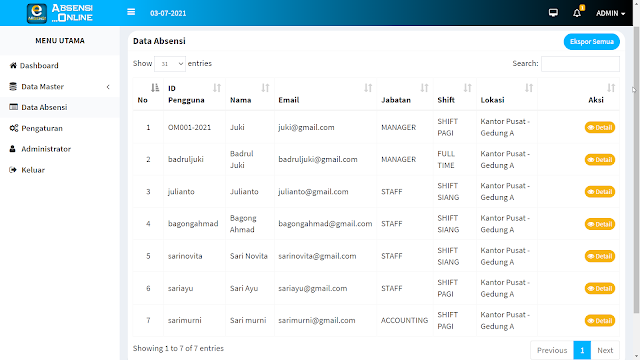Viewport: 640px width, 360px height.
Task: Open Data Master menu item
Action: coord(60,87)
